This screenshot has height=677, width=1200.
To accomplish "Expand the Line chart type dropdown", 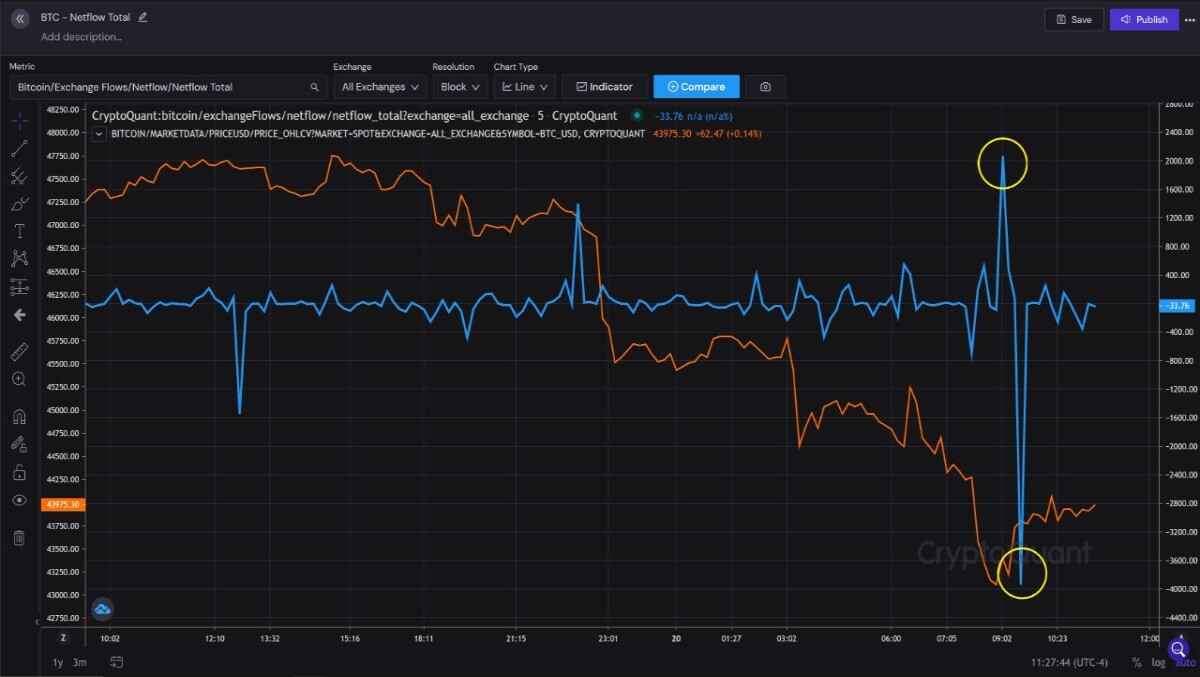I will point(525,87).
